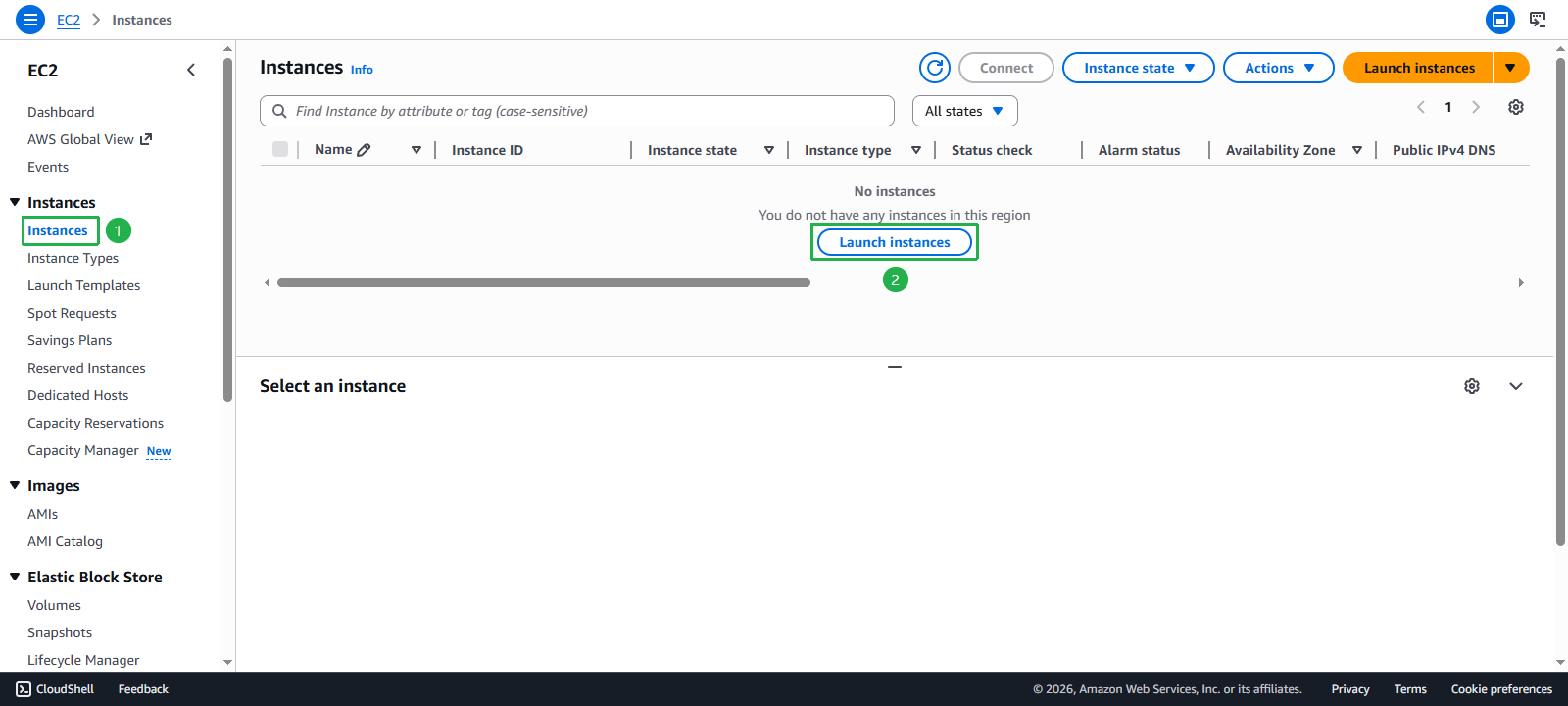
Task: Open Lifecycle Manager page
Action: [x=83, y=660]
